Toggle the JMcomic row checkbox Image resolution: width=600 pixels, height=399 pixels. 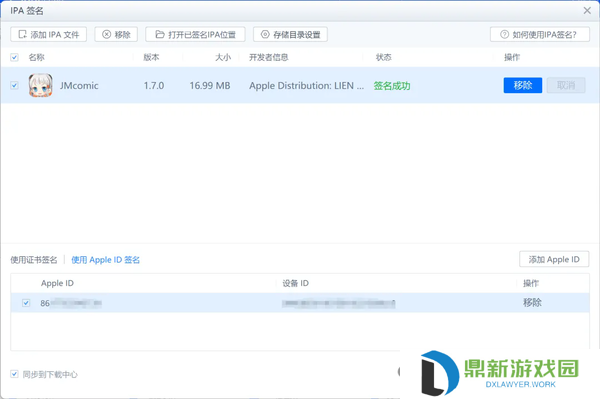[x=15, y=85]
